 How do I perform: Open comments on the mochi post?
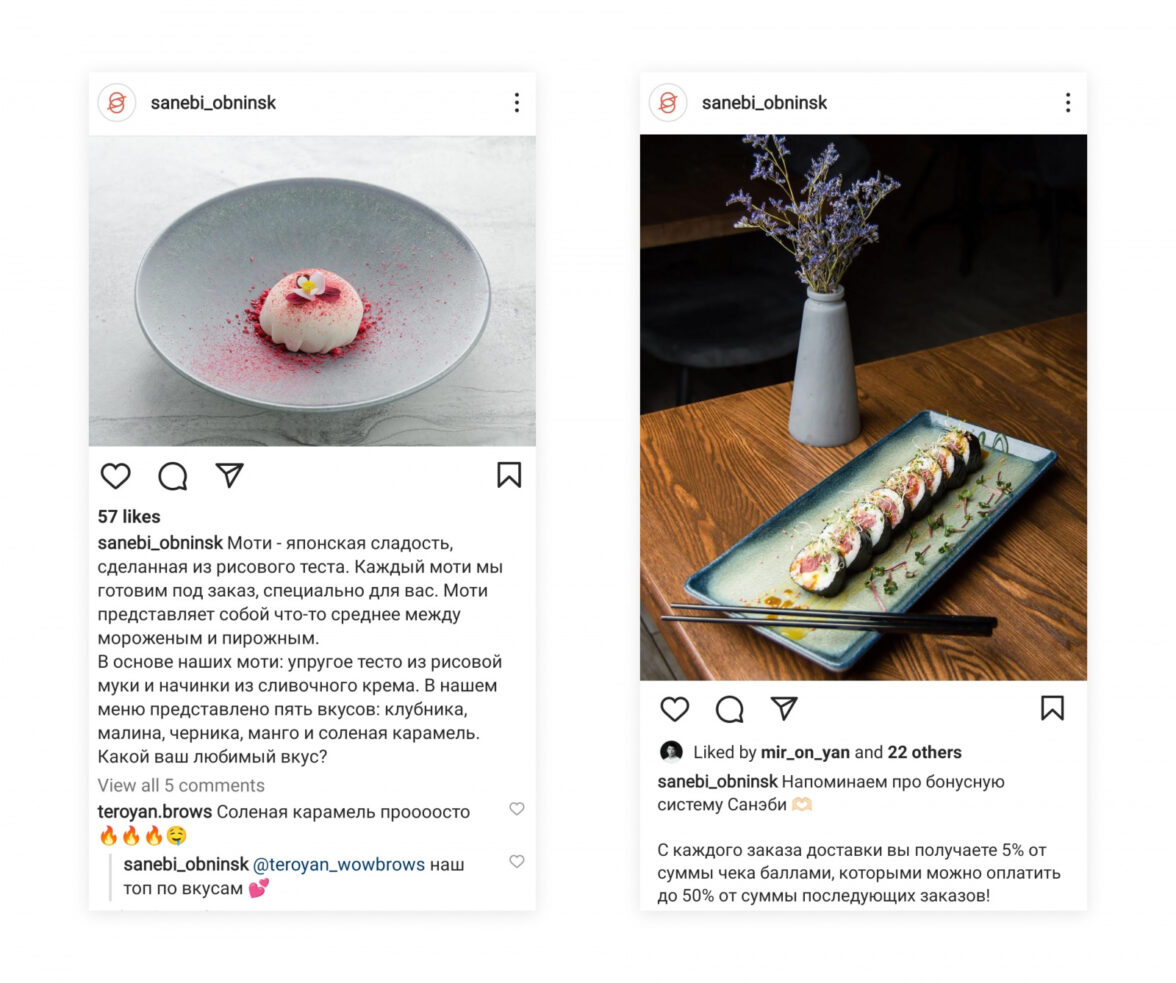(x=172, y=475)
